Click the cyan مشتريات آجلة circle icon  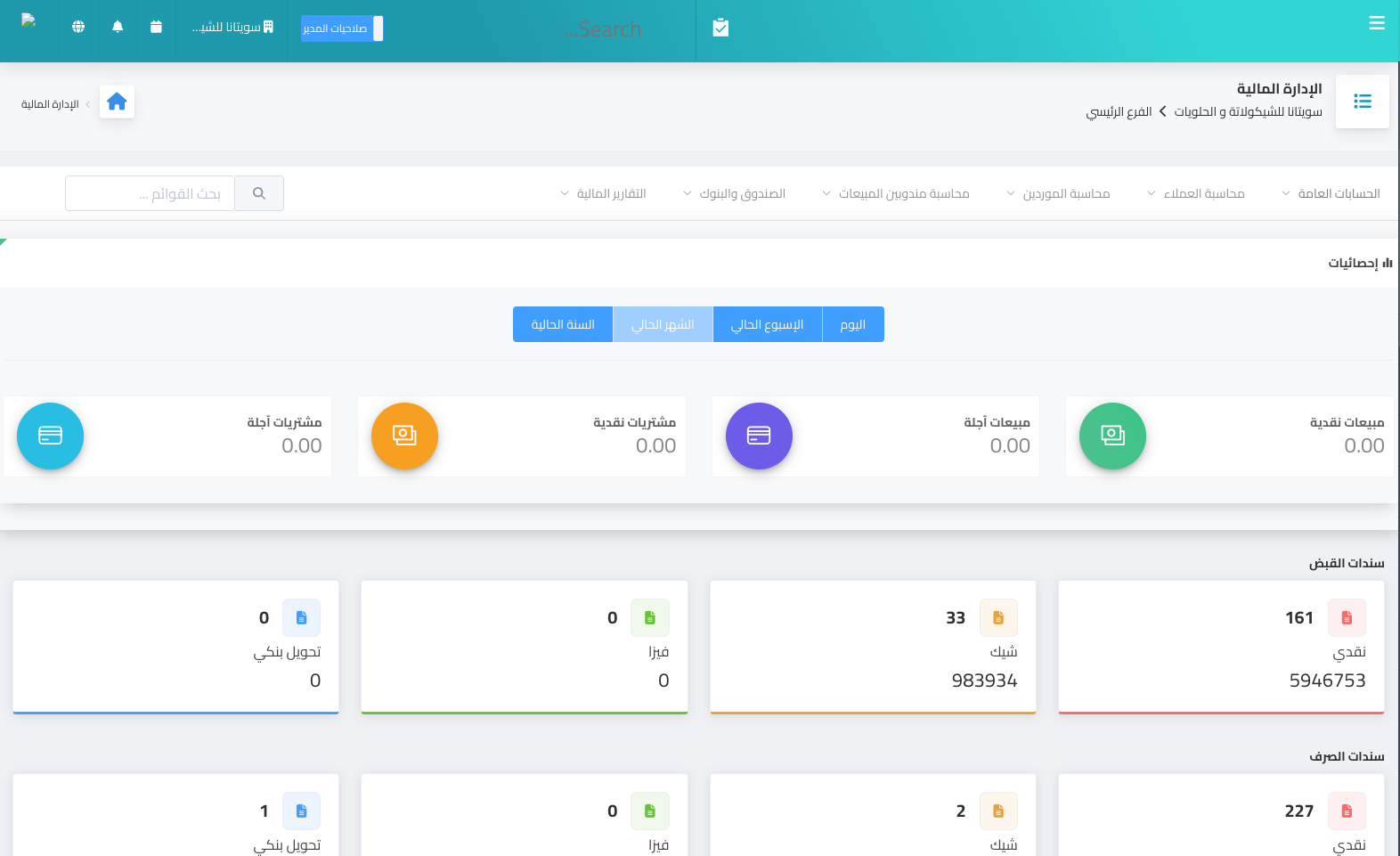(x=50, y=436)
